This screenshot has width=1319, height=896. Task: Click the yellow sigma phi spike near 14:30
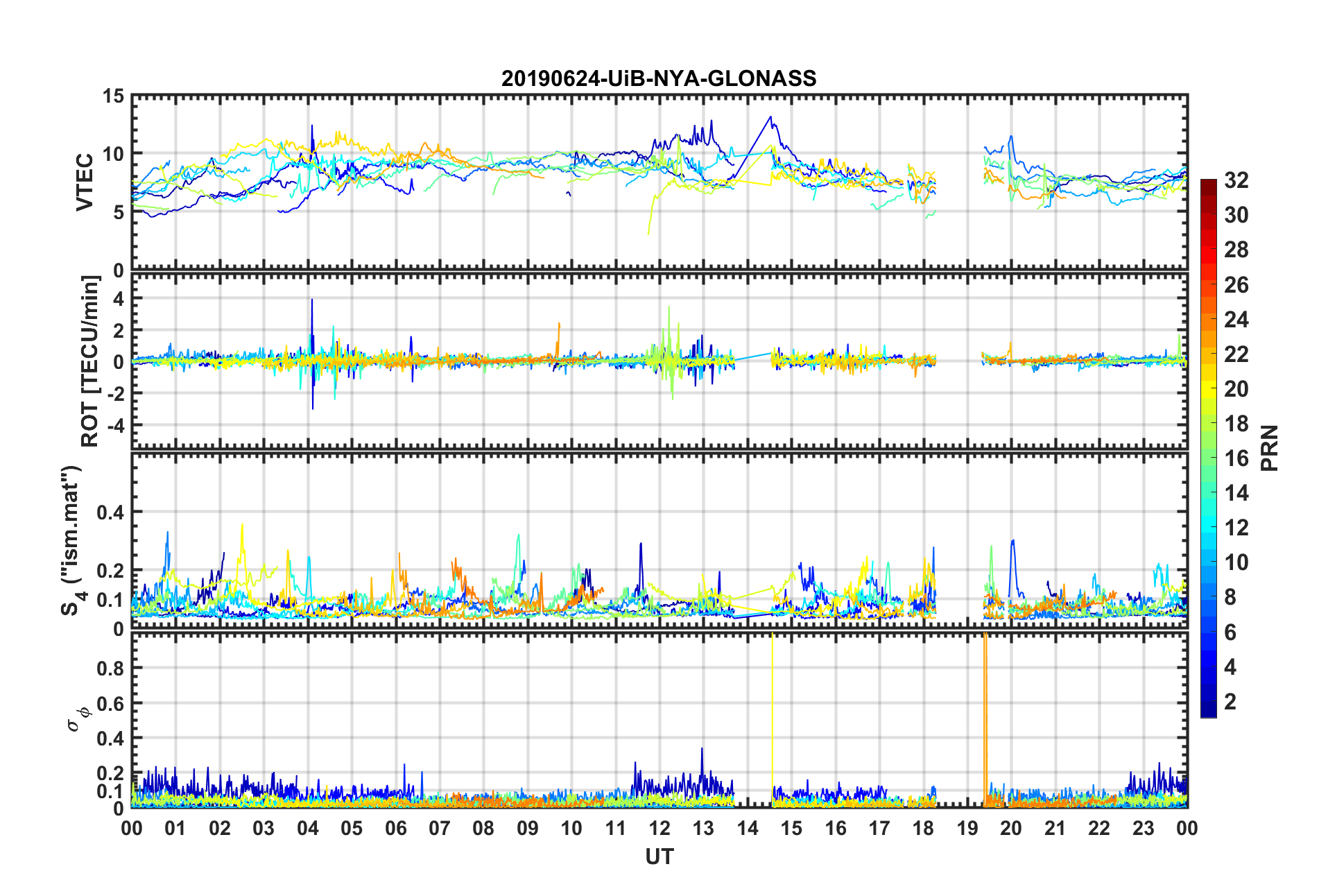[x=772, y=720]
